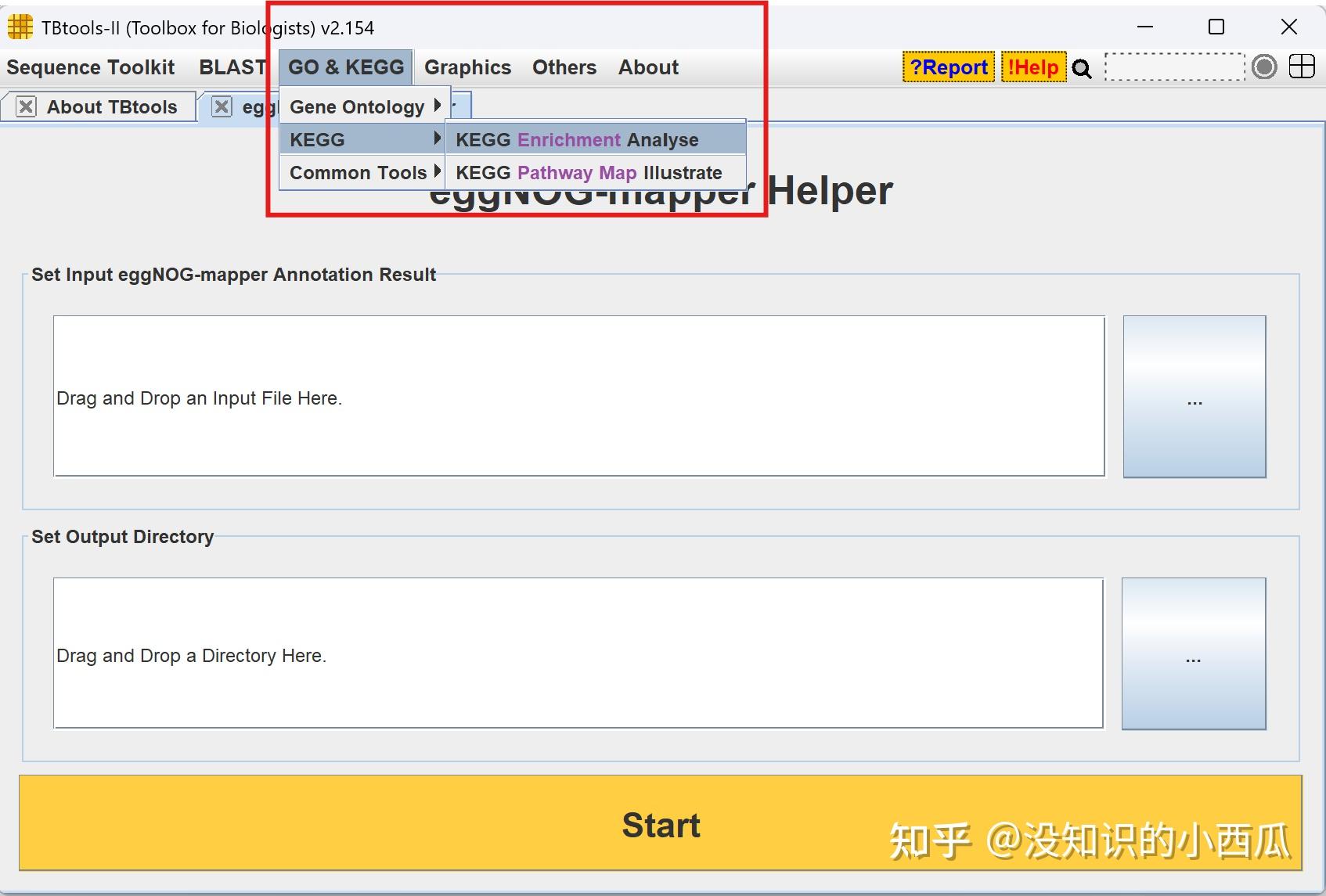
Task: Click the dashed search input field
Action: coord(1172,67)
